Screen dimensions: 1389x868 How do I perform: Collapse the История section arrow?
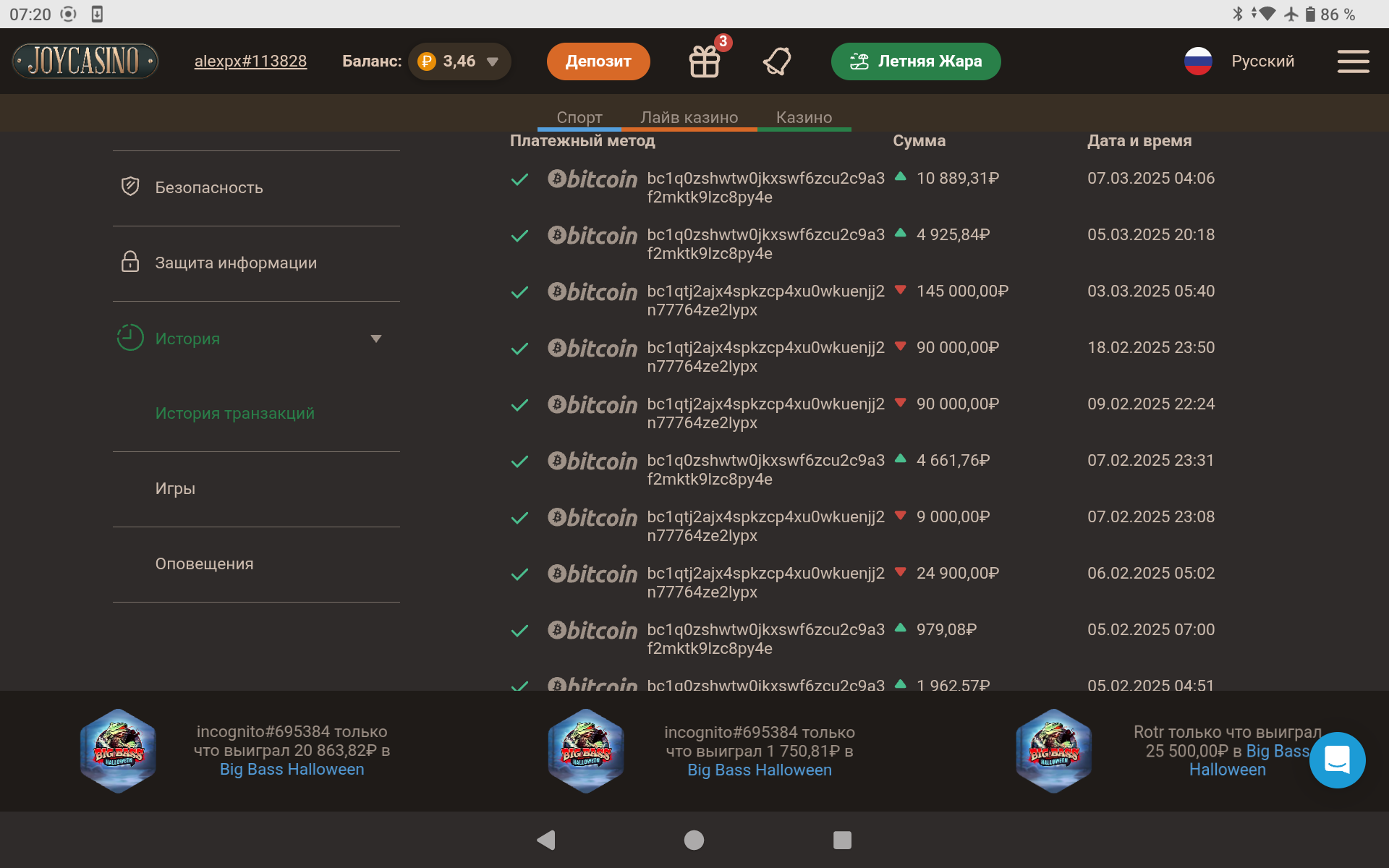(375, 339)
